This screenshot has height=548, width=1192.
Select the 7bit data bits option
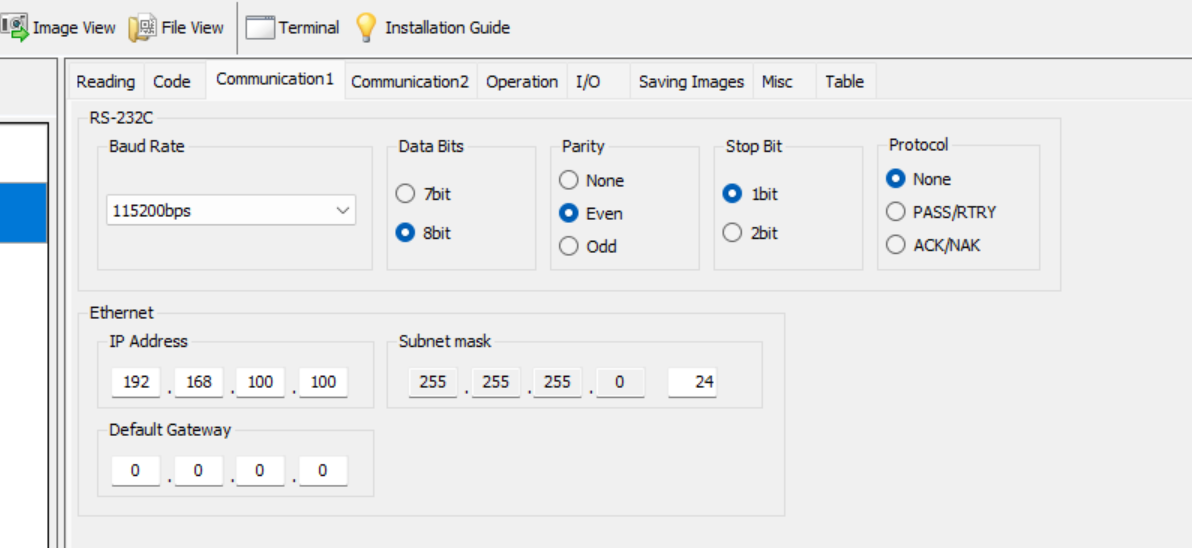click(405, 194)
